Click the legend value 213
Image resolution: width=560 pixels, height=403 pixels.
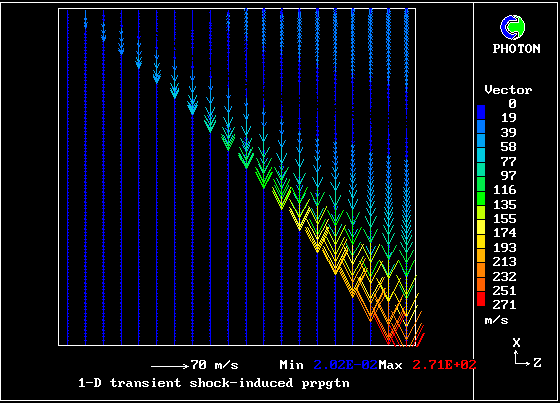click(505, 262)
